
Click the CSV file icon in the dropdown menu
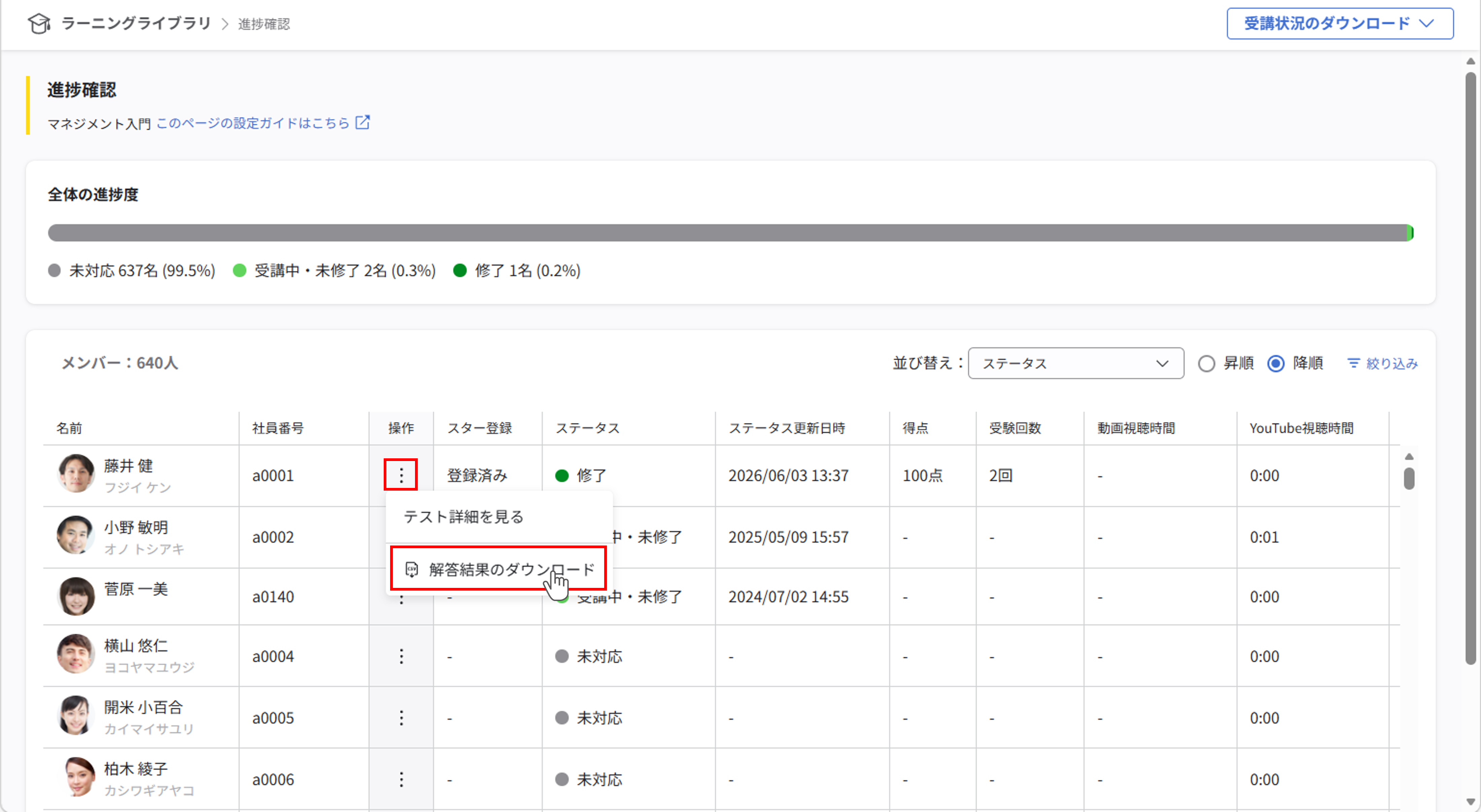(x=412, y=569)
